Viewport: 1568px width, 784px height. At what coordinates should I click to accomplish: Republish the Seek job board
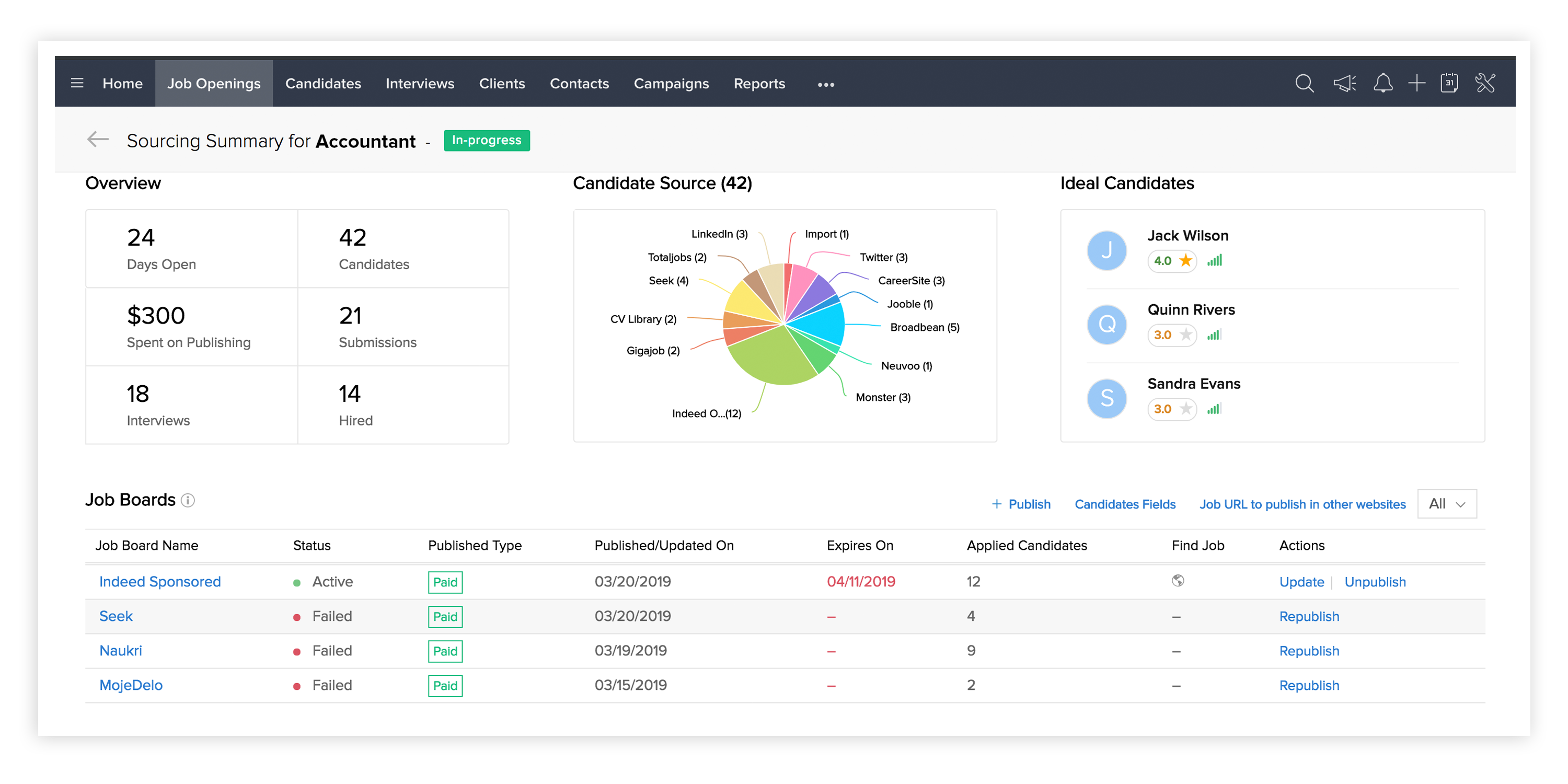1309,616
